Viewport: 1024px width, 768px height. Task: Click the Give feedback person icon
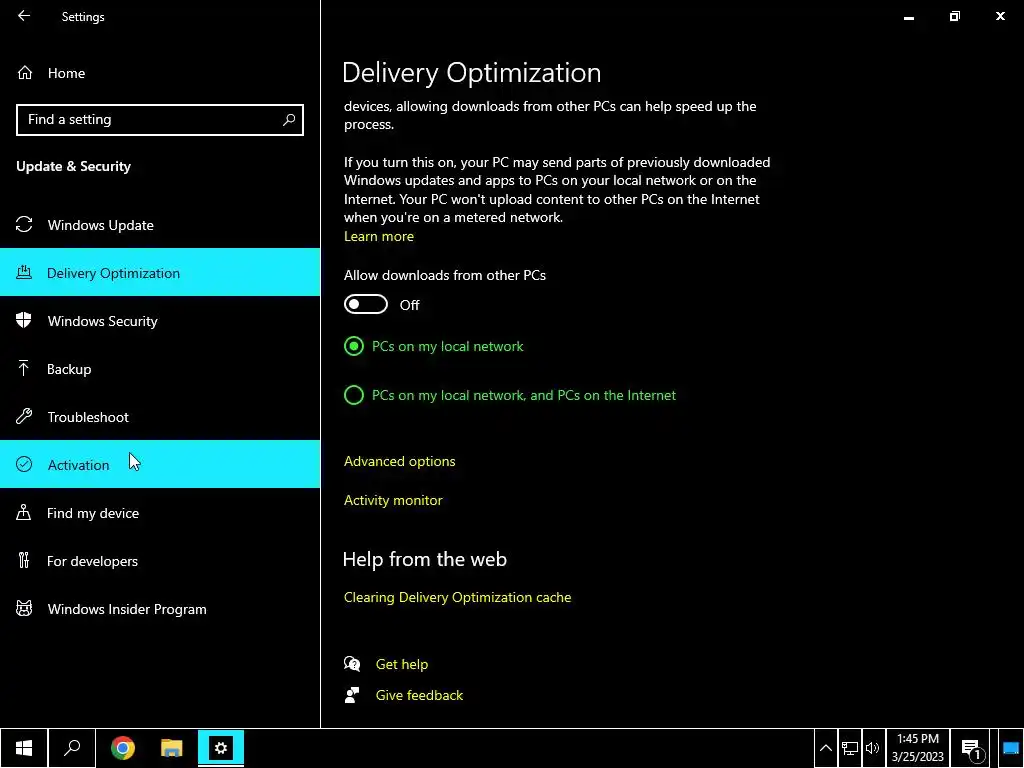pyautogui.click(x=352, y=695)
